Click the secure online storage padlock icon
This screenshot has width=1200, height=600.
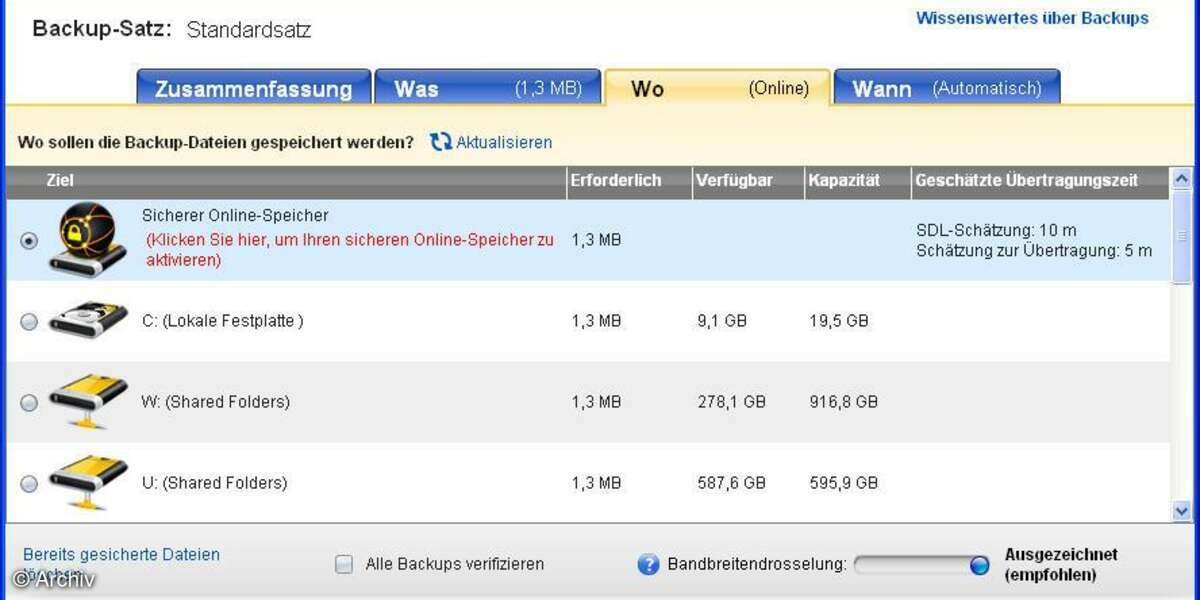click(88, 240)
